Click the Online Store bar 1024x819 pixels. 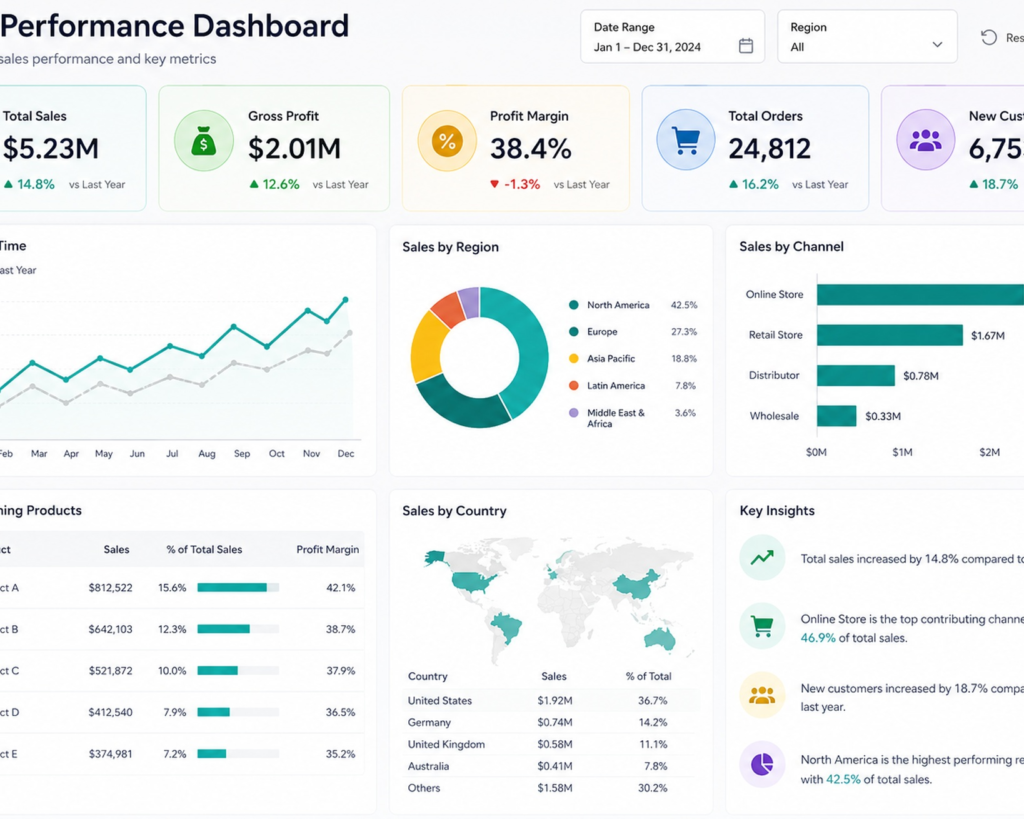pos(920,295)
